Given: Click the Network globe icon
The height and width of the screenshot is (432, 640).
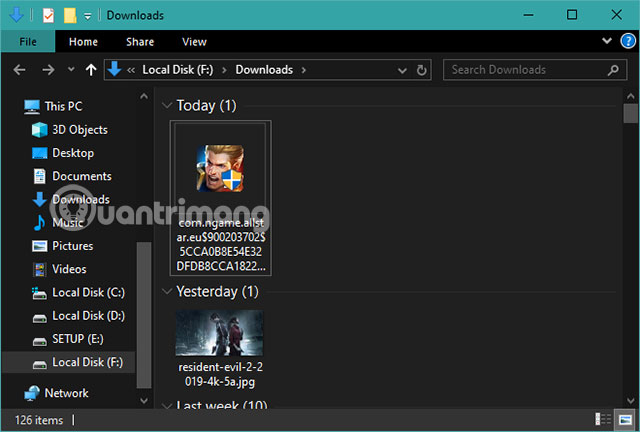Looking at the screenshot, I should pyautogui.click(x=32, y=393).
